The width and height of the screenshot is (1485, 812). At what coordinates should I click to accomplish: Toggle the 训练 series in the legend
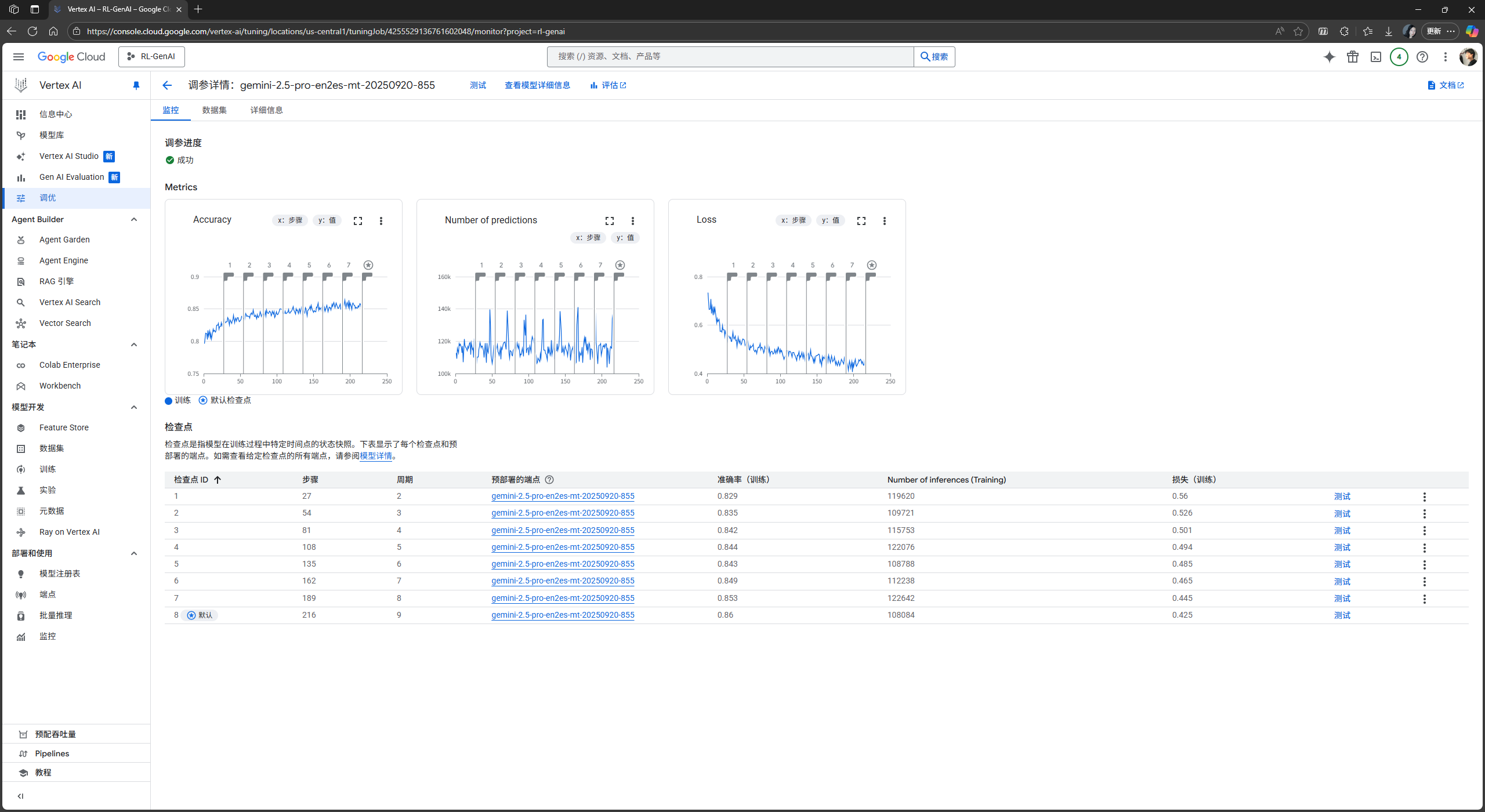point(178,400)
